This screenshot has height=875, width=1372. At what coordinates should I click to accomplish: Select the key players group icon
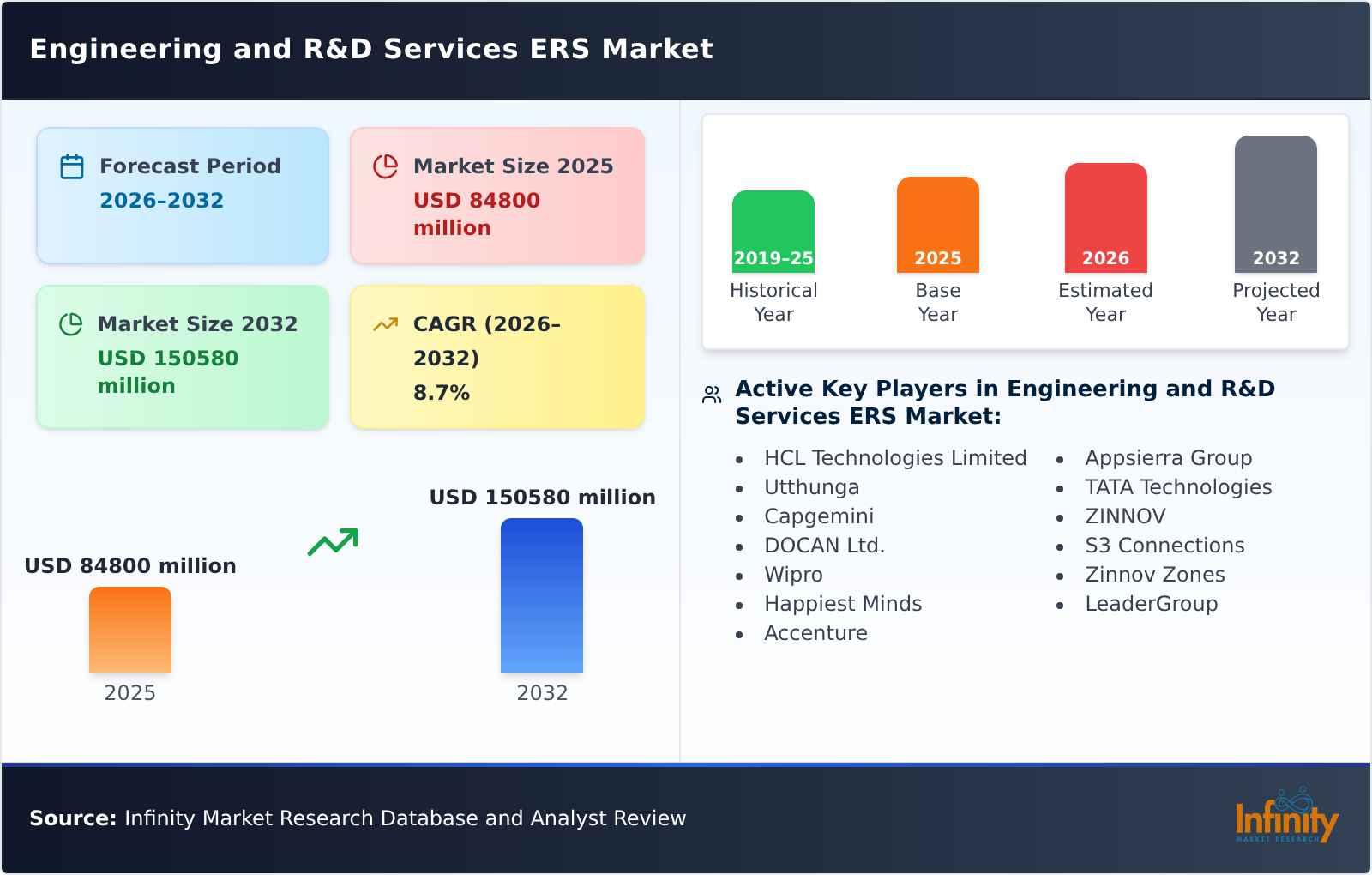(710, 393)
